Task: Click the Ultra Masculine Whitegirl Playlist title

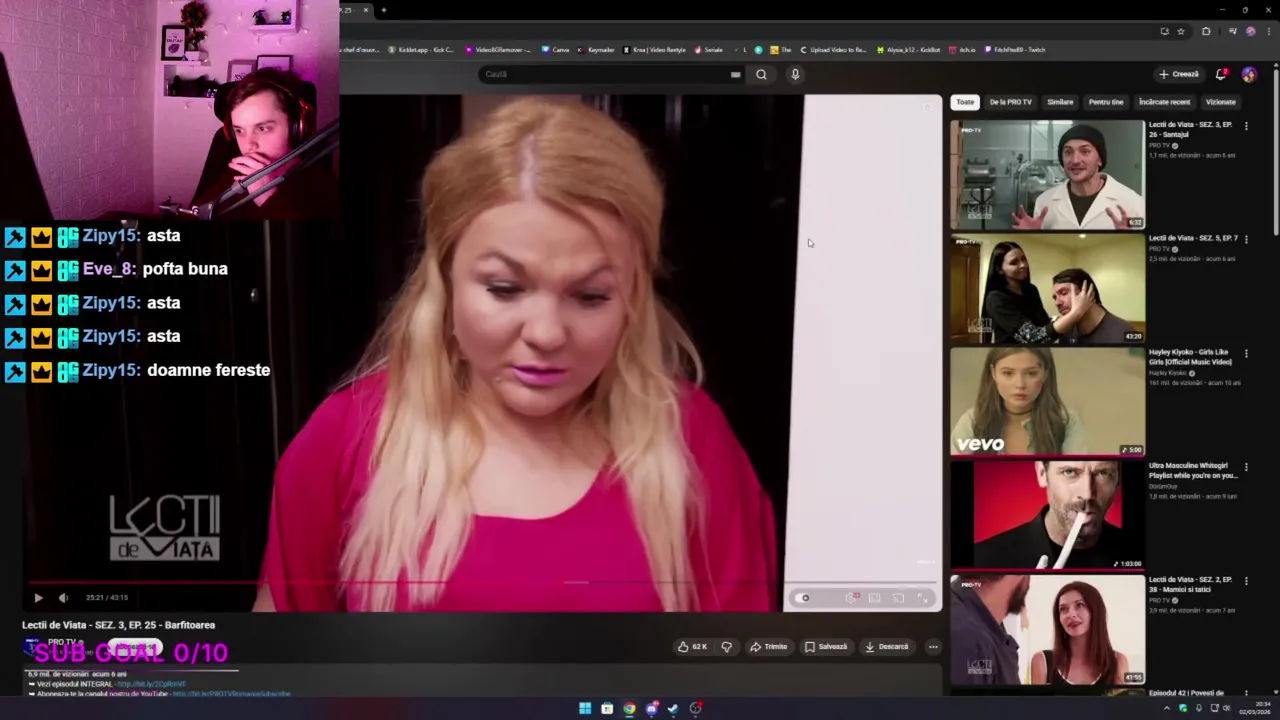Action: tap(1193, 471)
